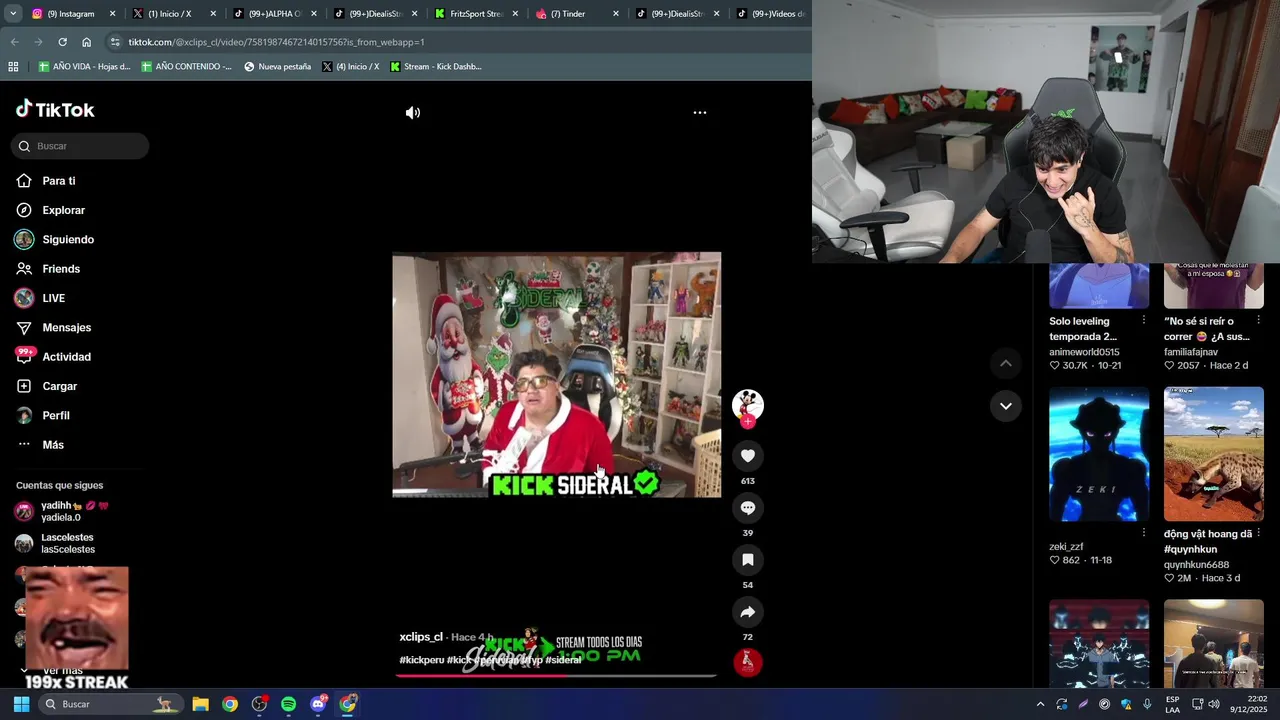
Task: Open File Explorer from taskbar
Action: point(200,704)
